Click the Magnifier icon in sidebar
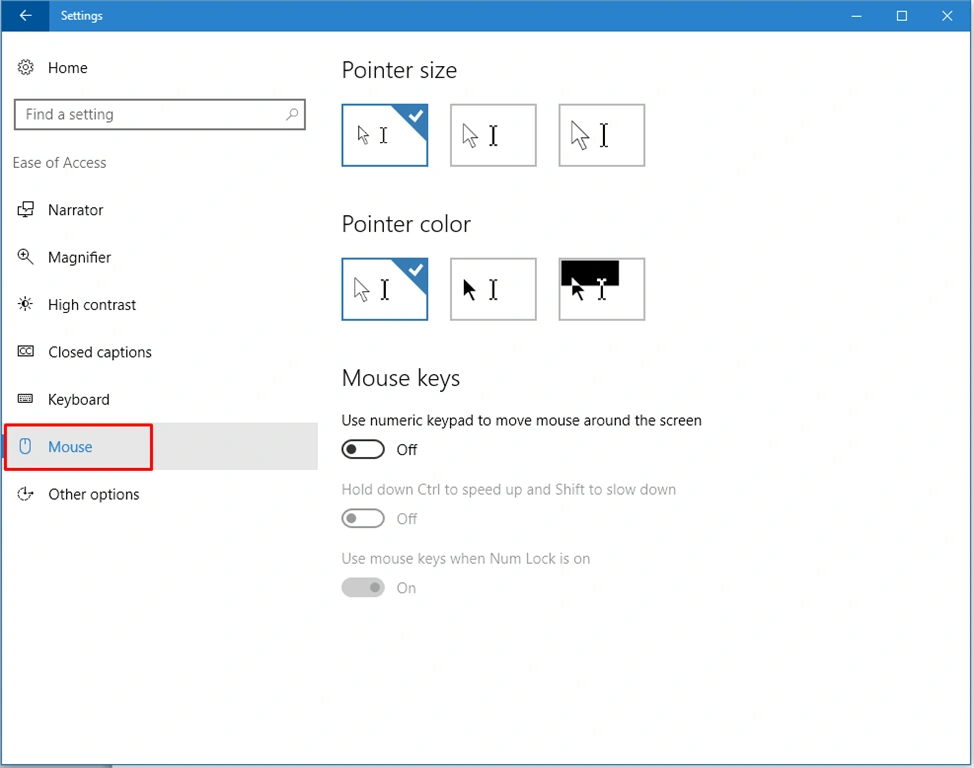This screenshot has width=974, height=768. 25,257
